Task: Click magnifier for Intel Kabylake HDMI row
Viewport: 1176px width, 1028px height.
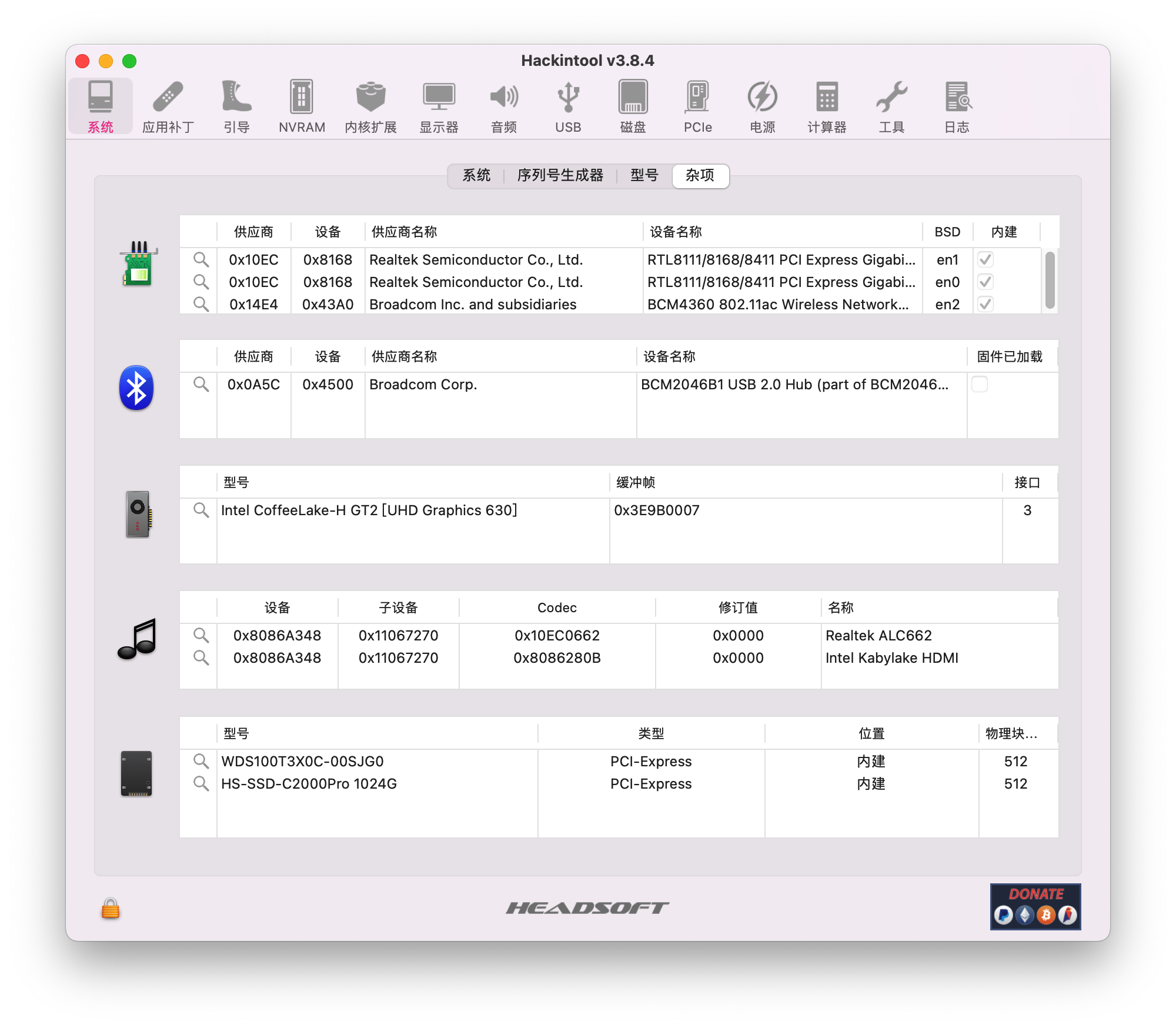Action: point(201,657)
